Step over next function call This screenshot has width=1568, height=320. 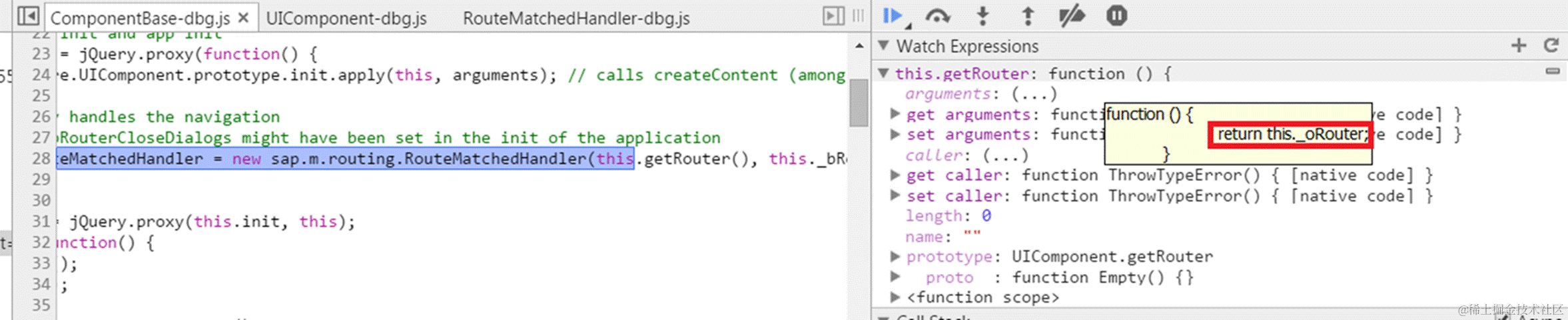(938, 15)
